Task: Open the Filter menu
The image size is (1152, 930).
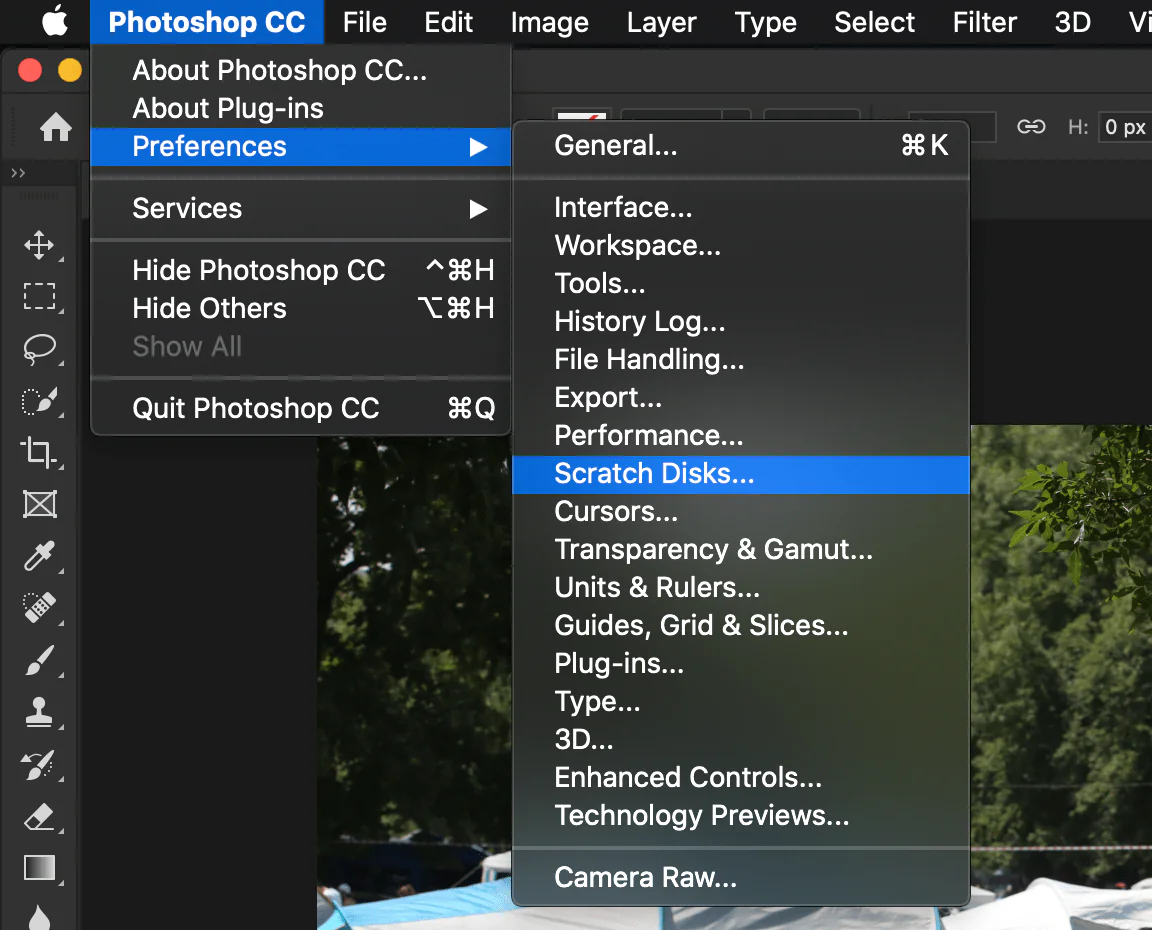Action: click(x=984, y=22)
